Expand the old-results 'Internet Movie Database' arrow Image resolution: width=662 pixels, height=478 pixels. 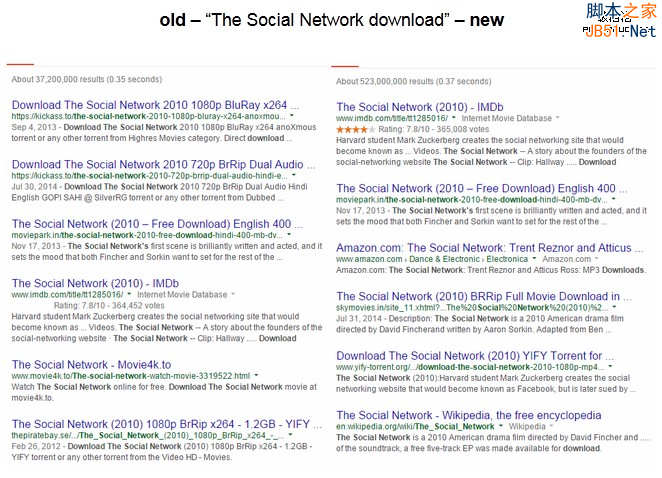coord(233,294)
